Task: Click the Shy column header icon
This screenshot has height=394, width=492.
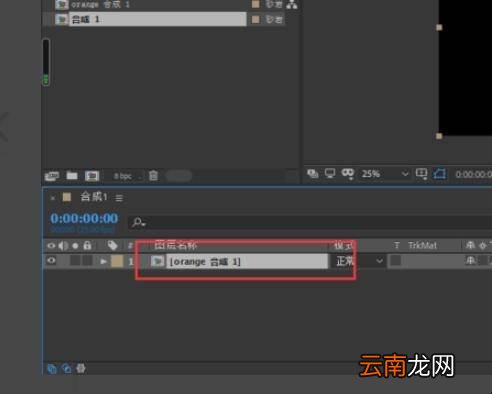Action: pos(470,245)
